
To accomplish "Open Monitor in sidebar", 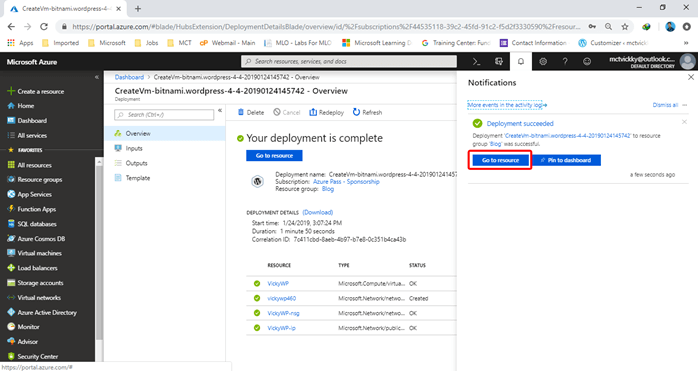I will (24, 326).
